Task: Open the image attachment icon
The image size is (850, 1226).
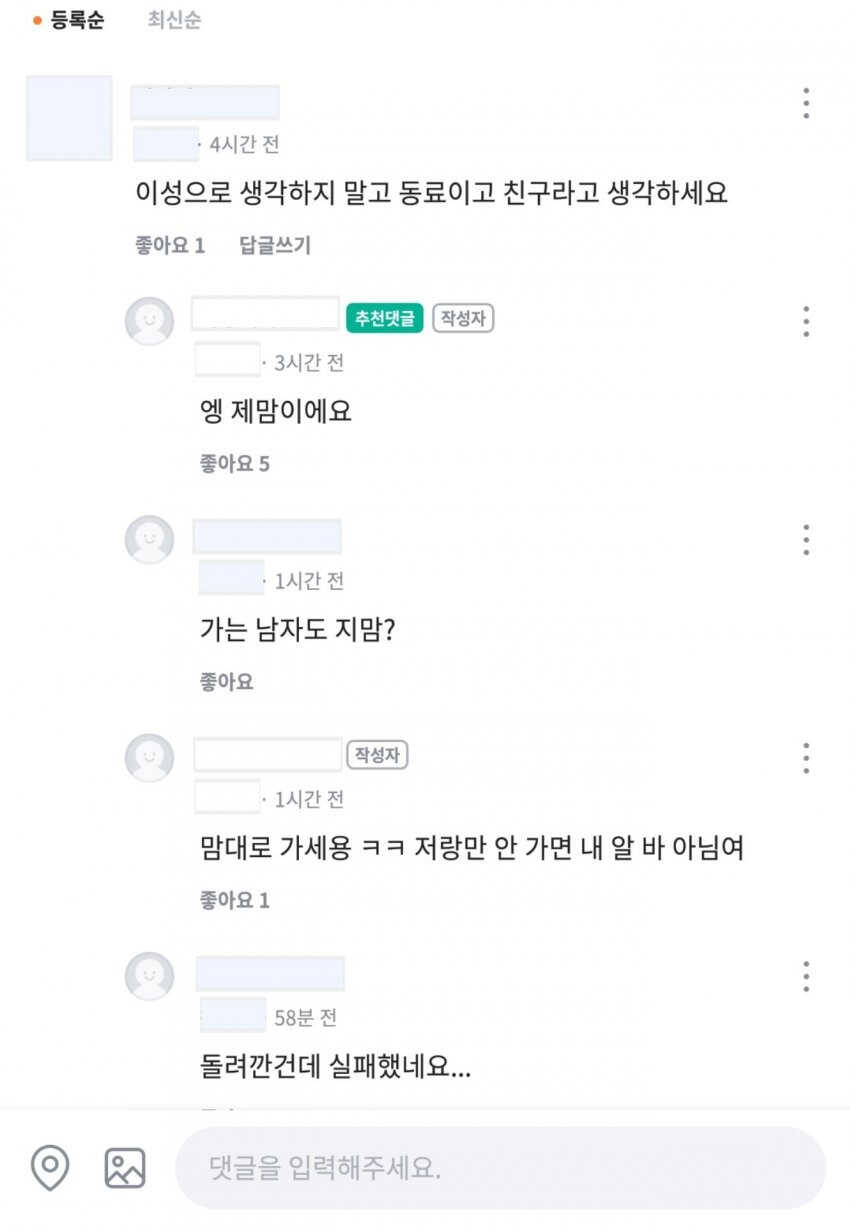Action: (125, 1168)
